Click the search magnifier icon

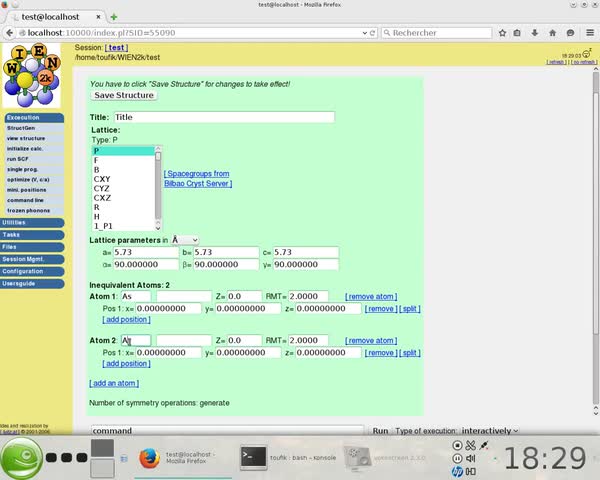[387, 33]
